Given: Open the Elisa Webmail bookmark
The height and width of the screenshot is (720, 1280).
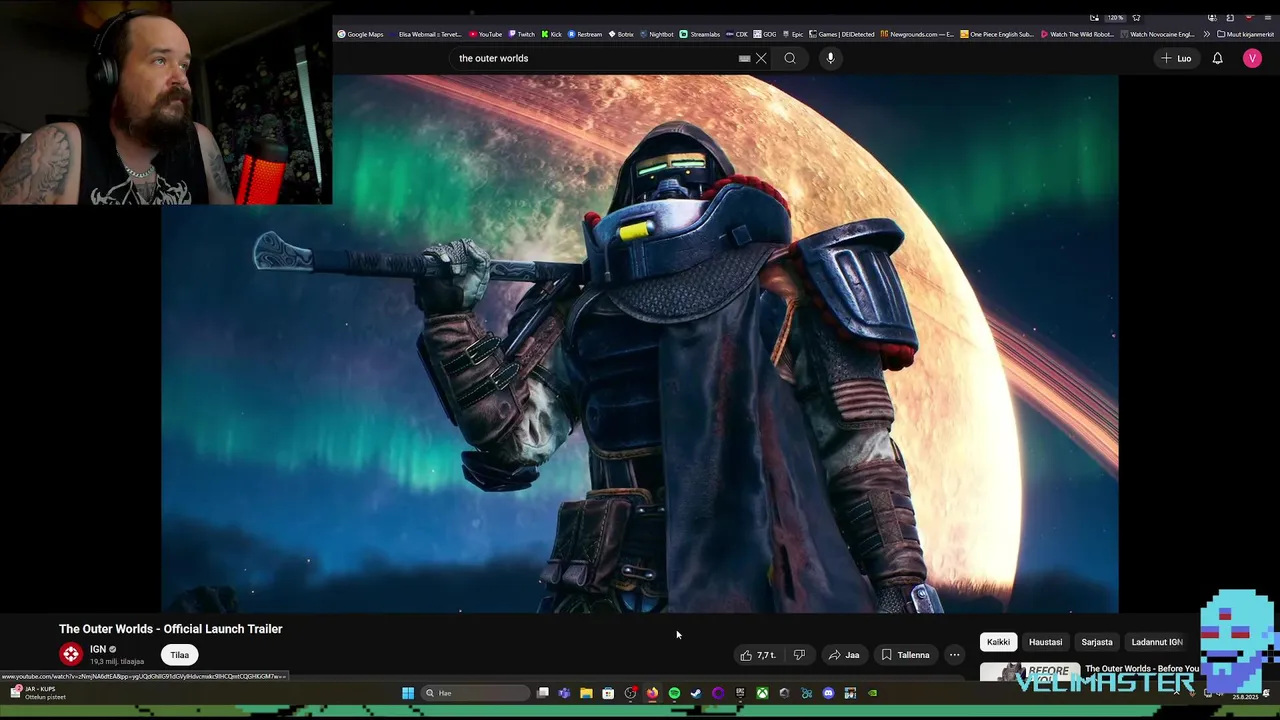Looking at the screenshot, I should [x=425, y=34].
